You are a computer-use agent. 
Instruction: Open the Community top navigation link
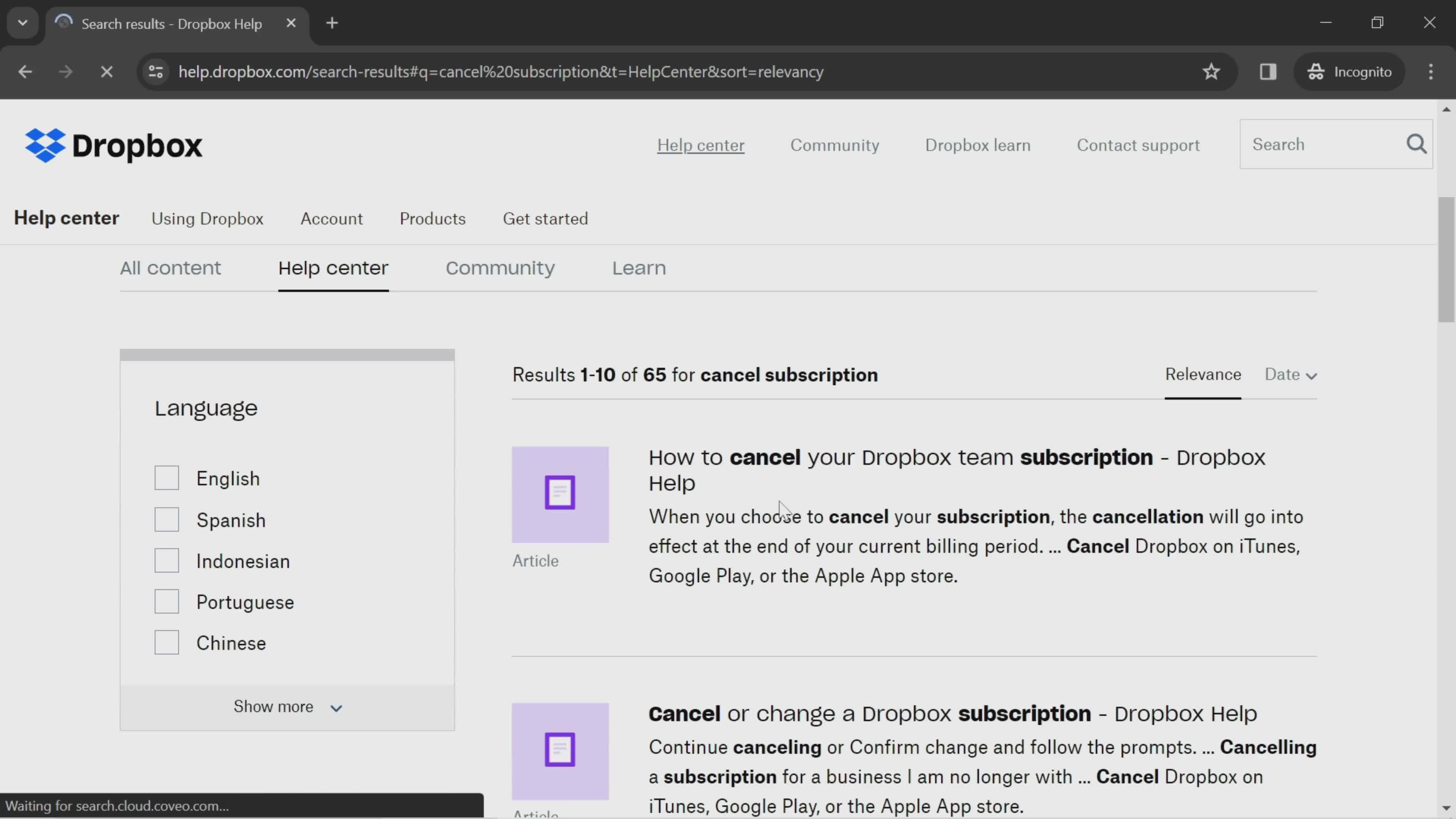pos(834,145)
